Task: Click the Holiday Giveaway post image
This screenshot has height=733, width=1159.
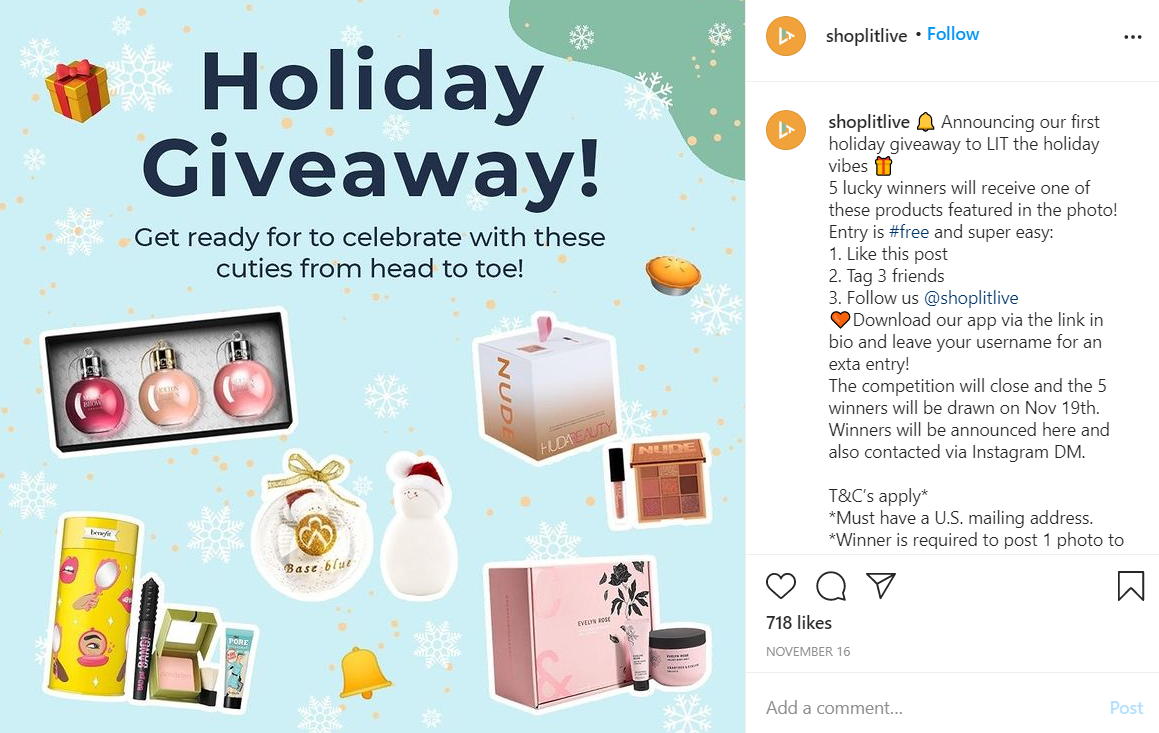Action: pos(373,366)
